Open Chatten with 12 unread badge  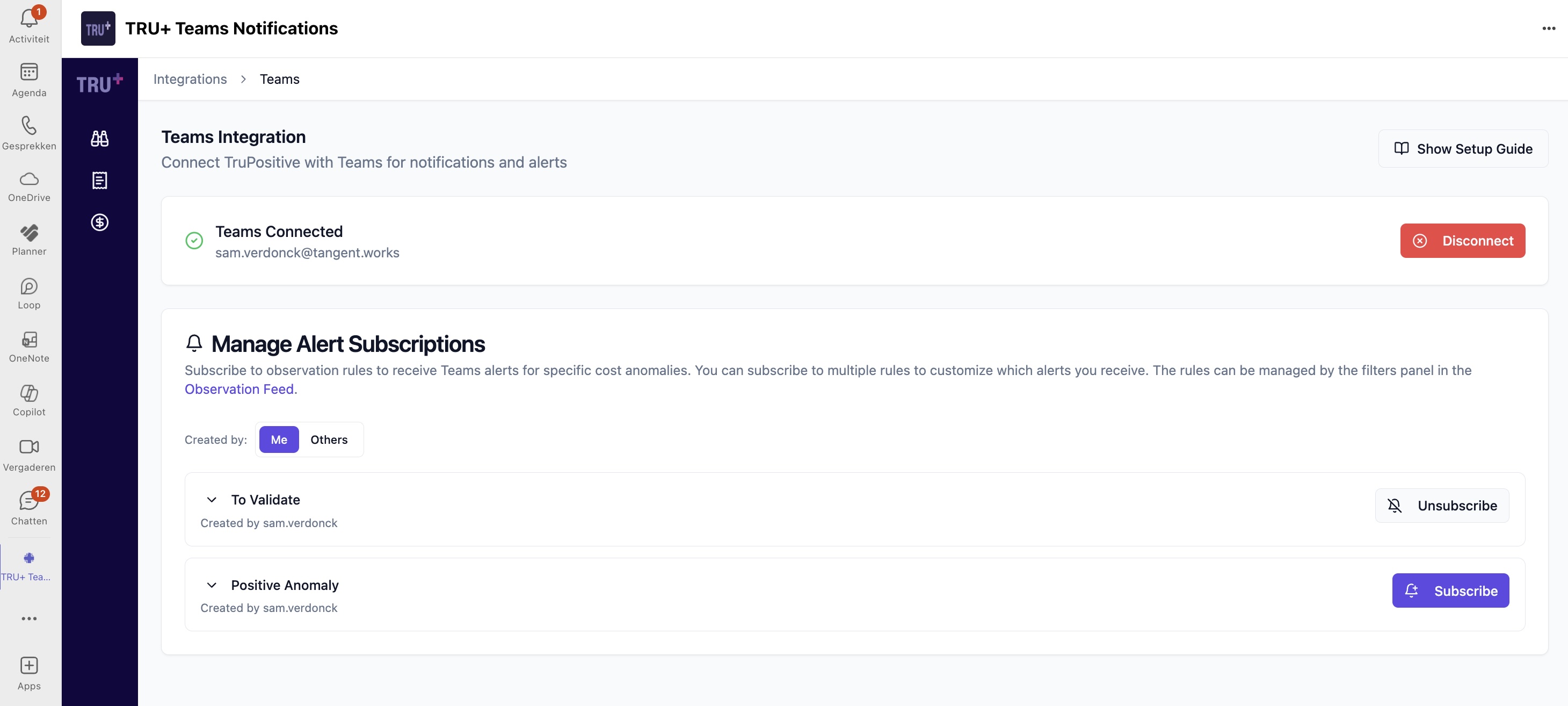point(28,507)
